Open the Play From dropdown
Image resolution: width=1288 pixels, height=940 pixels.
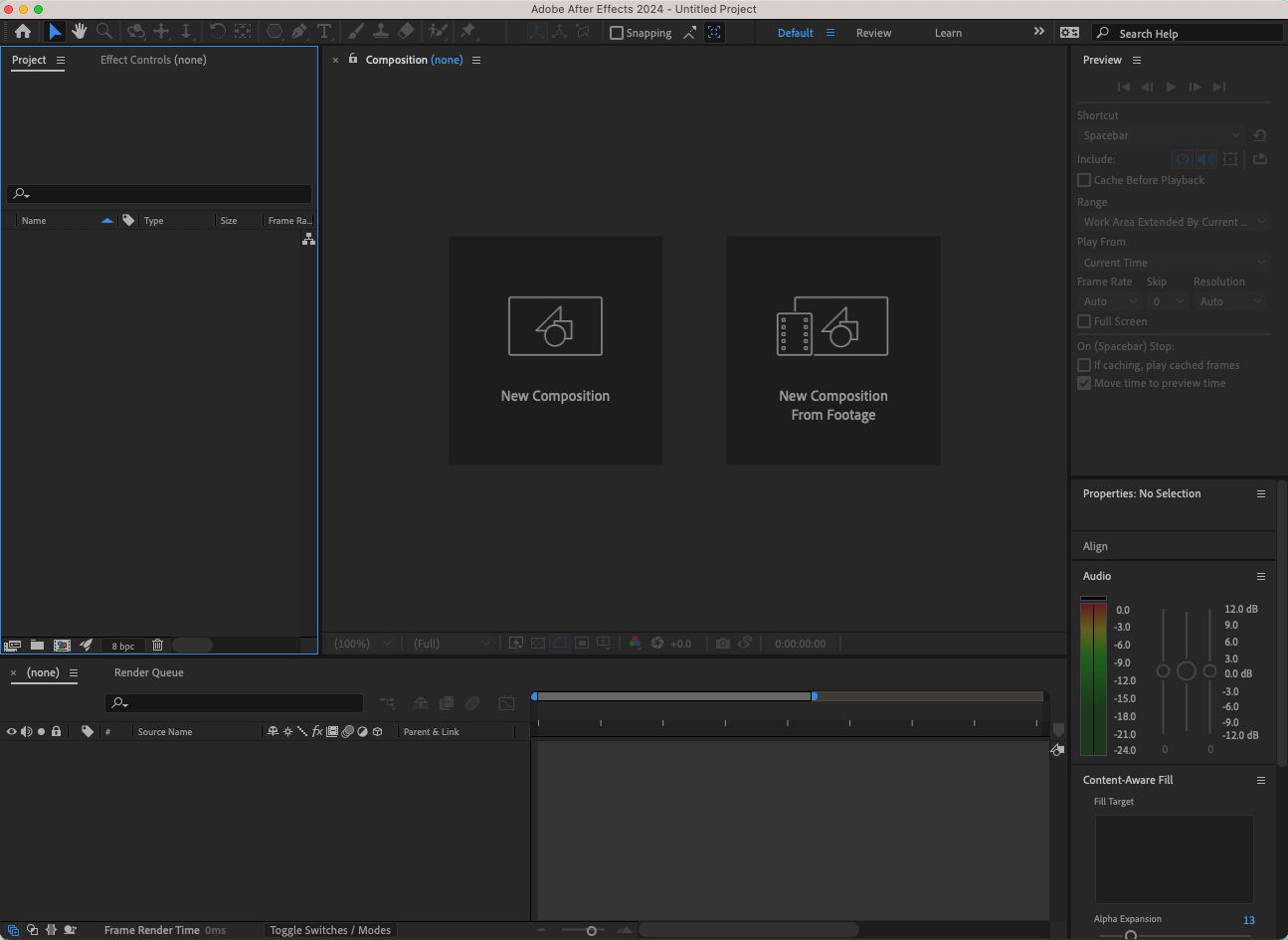(1172, 262)
